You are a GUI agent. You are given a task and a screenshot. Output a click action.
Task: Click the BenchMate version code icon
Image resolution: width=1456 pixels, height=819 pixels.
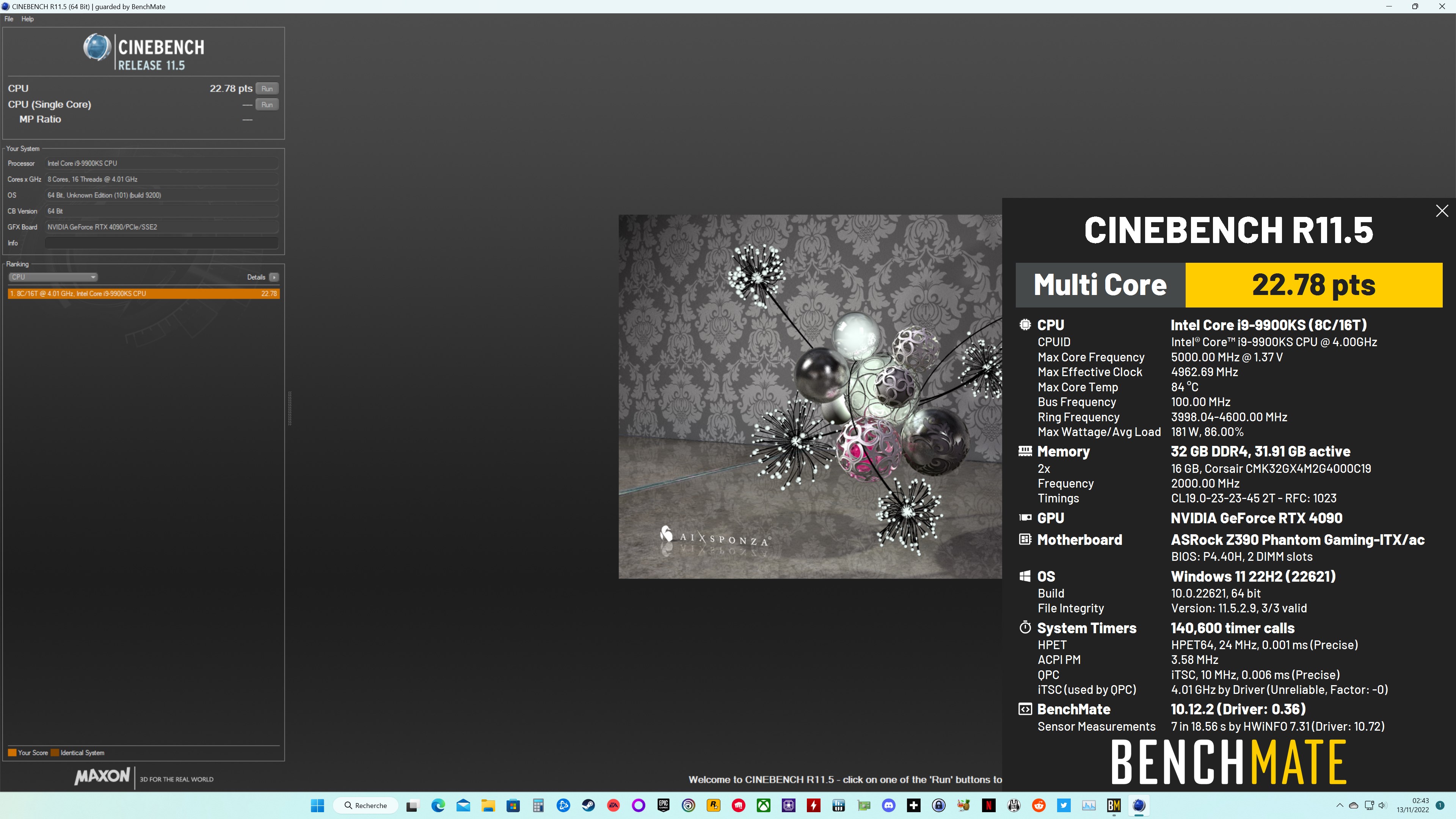coord(1025,709)
